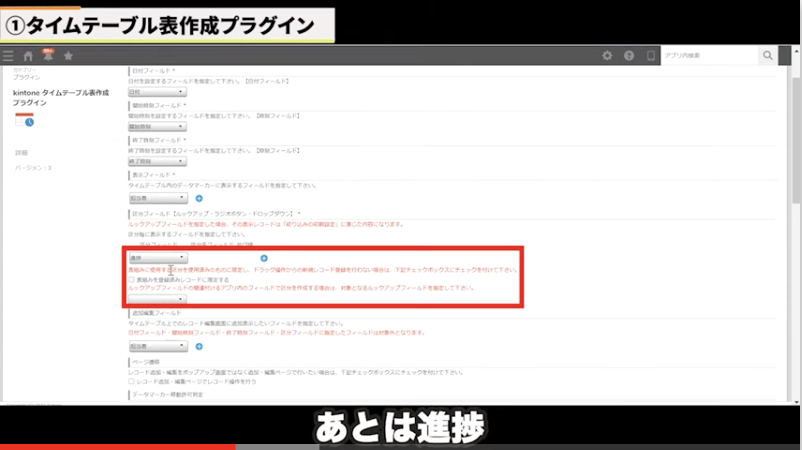Click the mobile view icon
The image size is (802, 450).
[650, 56]
